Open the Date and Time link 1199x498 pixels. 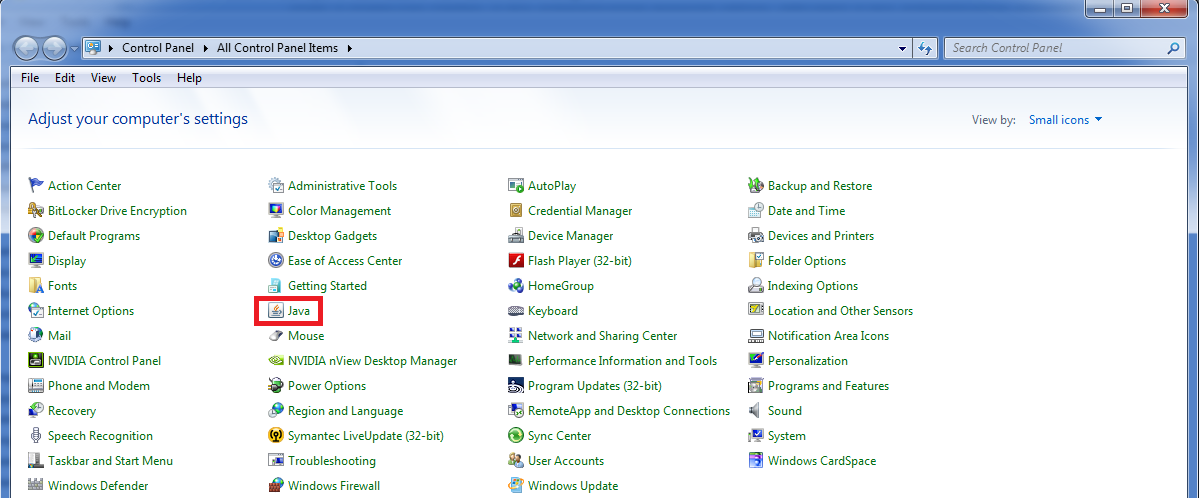(806, 210)
